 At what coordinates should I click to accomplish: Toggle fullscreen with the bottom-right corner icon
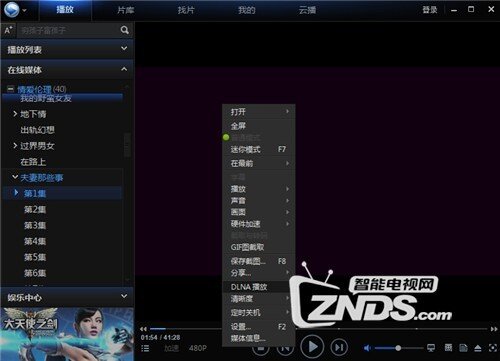(x=493, y=348)
